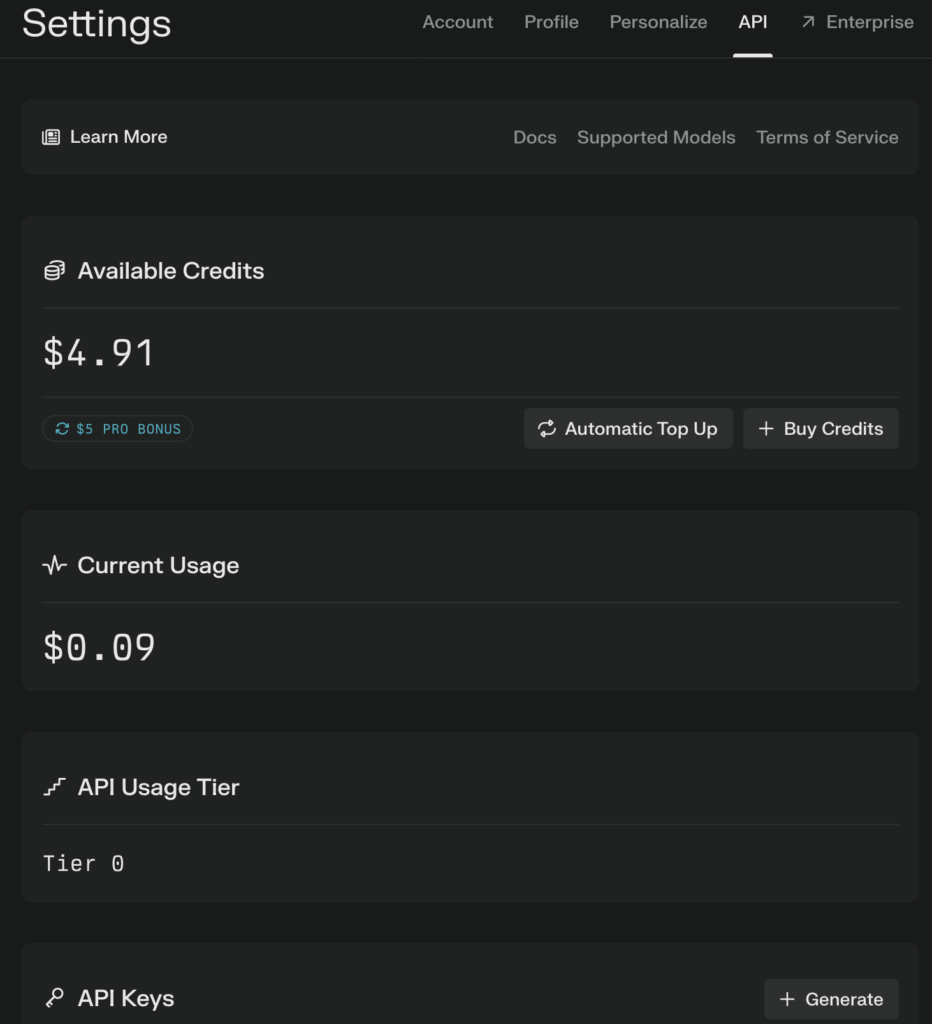
Task: Click the newspaper icon beside Learn More
Action: point(51,137)
